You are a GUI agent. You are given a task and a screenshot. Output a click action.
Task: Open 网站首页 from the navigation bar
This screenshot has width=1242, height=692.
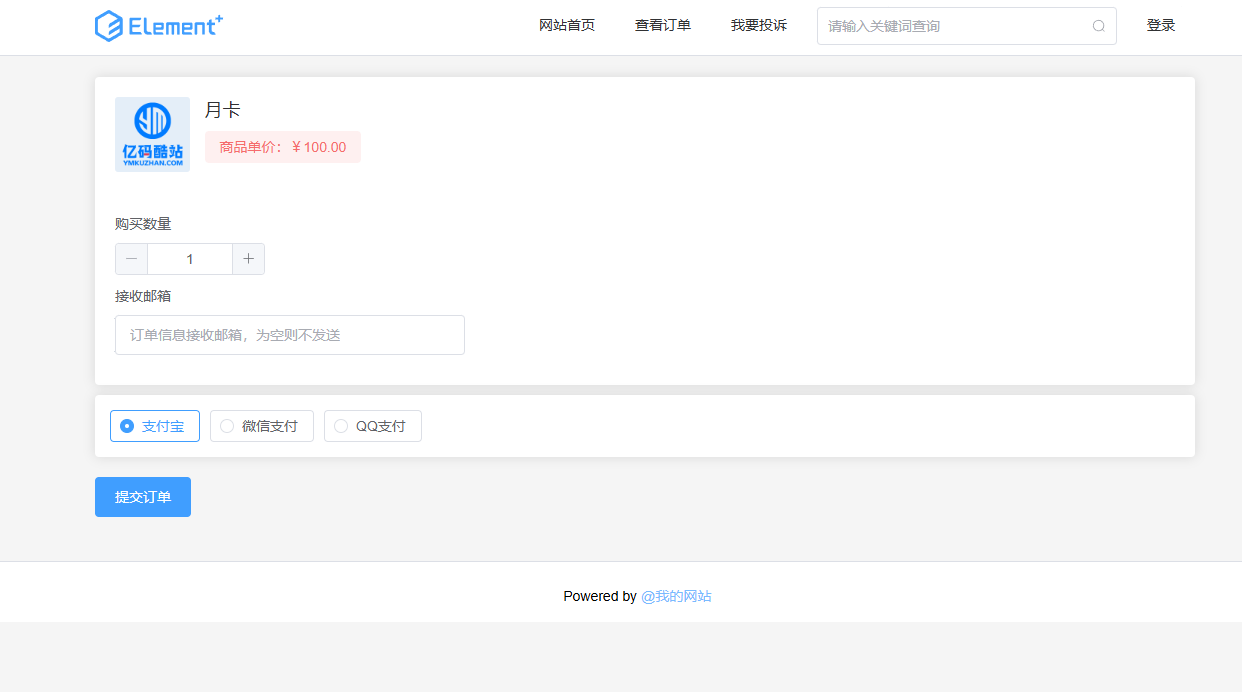pos(567,25)
